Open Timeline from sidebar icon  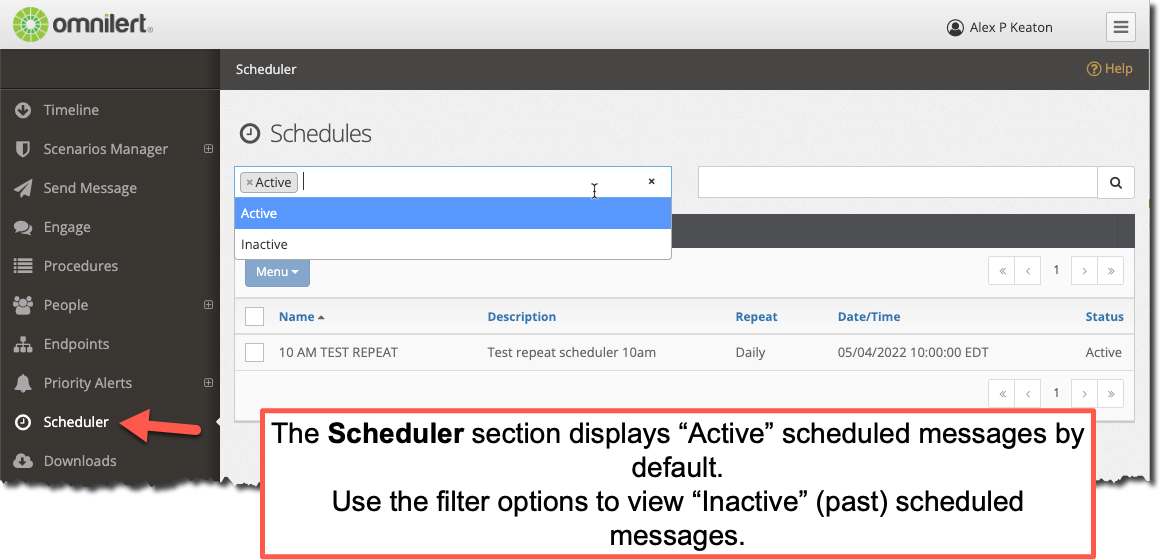[23, 110]
